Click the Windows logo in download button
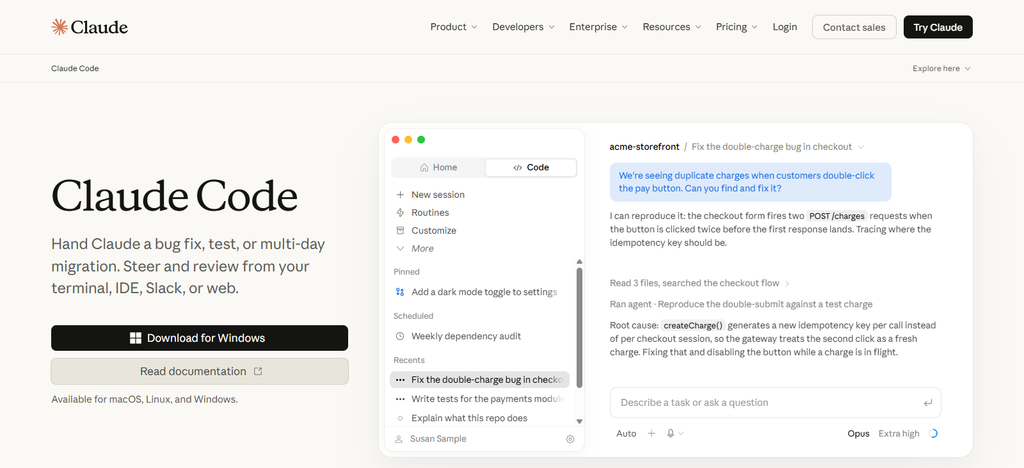This screenshot has height=468, width=1024. [x=135, y=338]
